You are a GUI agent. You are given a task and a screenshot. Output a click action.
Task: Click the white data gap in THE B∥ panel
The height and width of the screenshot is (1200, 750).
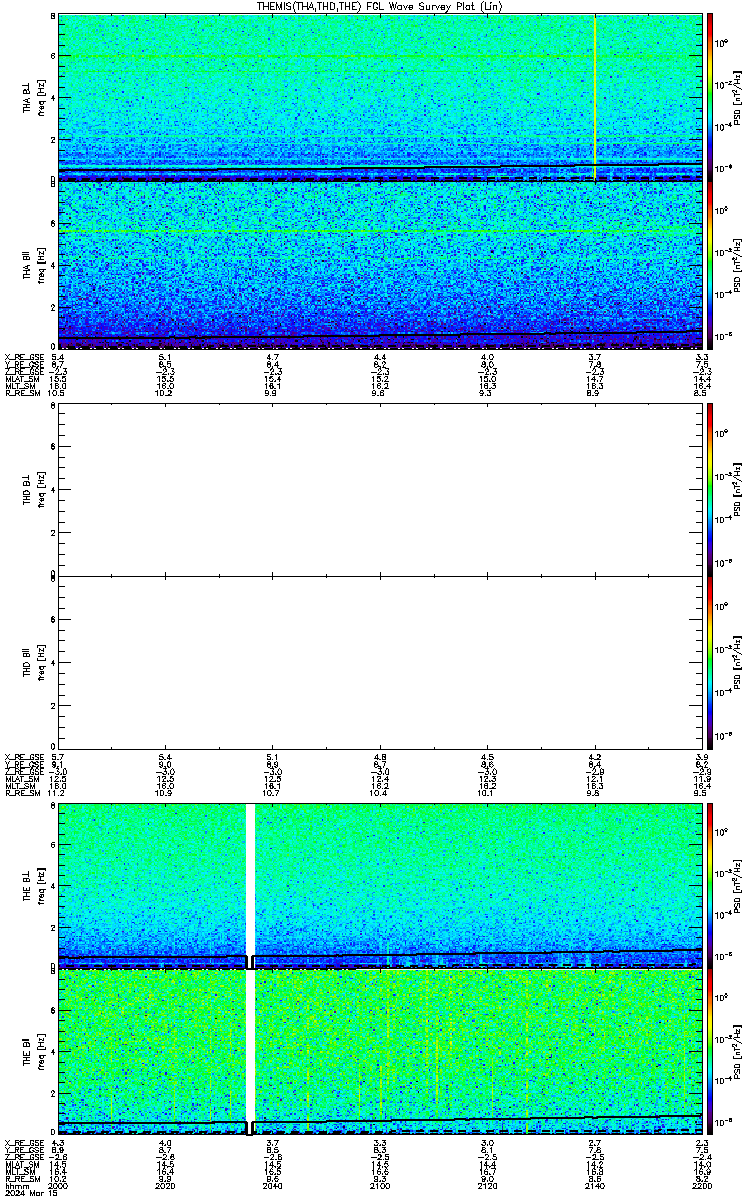[x=251, y=1052]
